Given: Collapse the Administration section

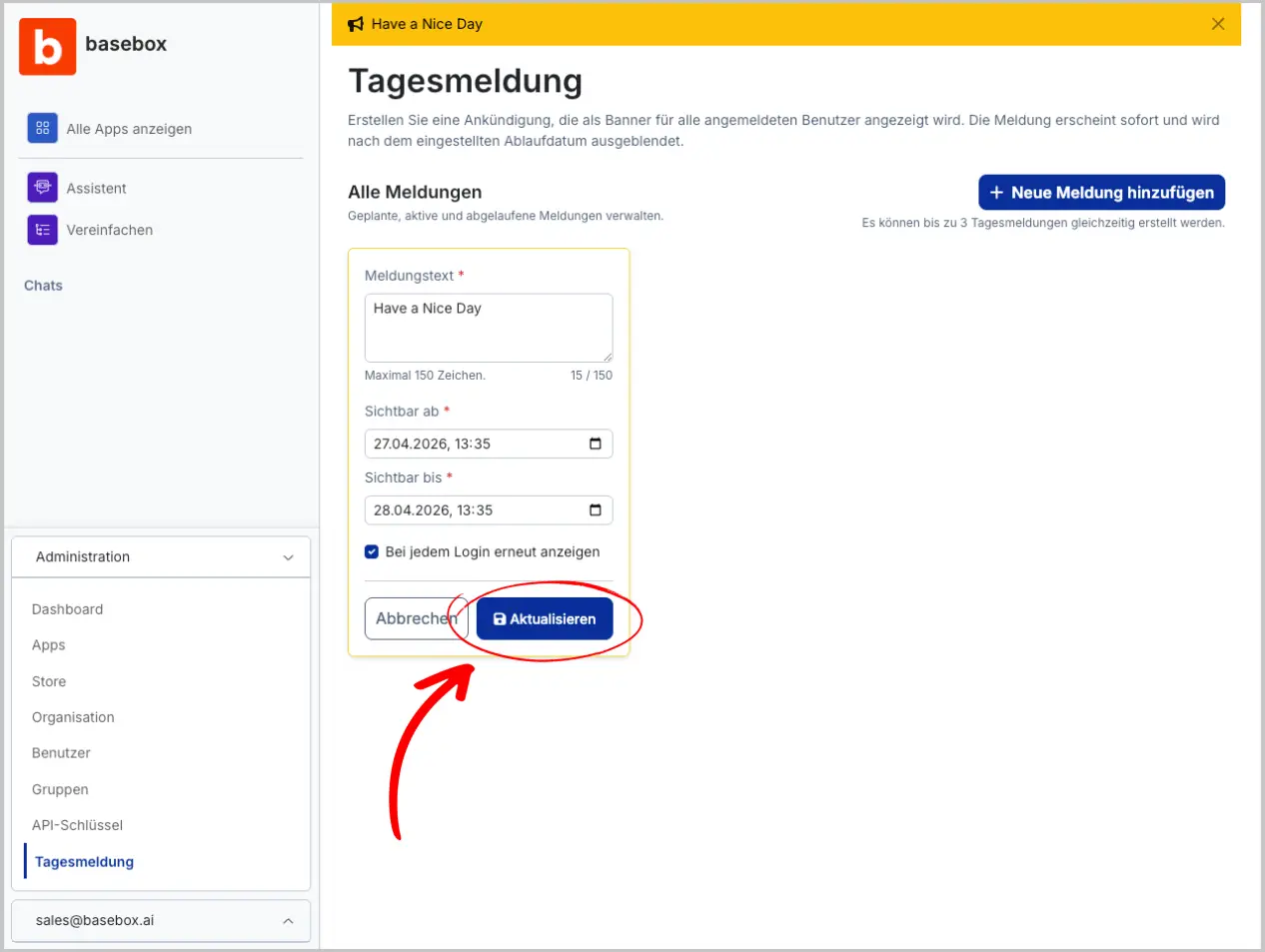Looking at the screenshot, I should (288, 557).
